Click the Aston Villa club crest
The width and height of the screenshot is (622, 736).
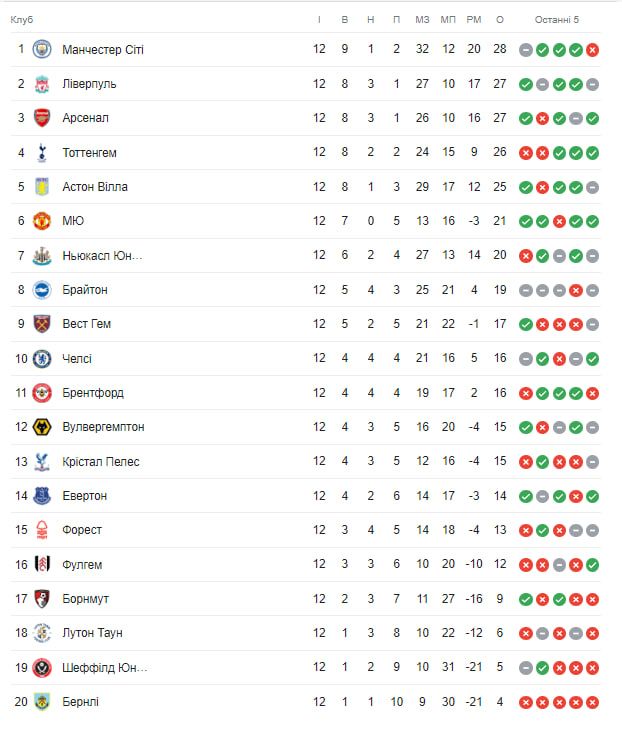coord(42,187)
